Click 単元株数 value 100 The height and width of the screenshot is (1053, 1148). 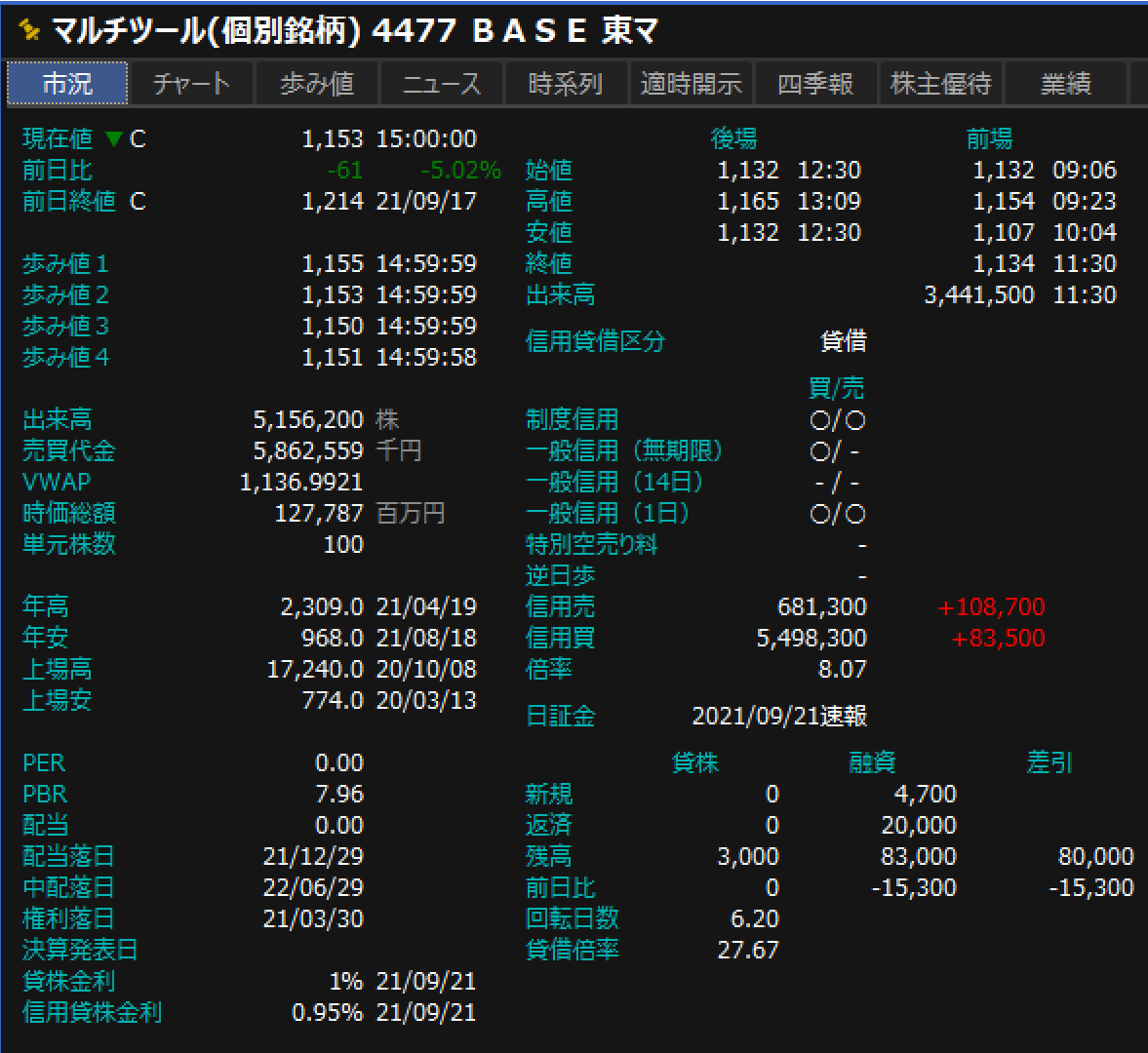click(343, 544)
